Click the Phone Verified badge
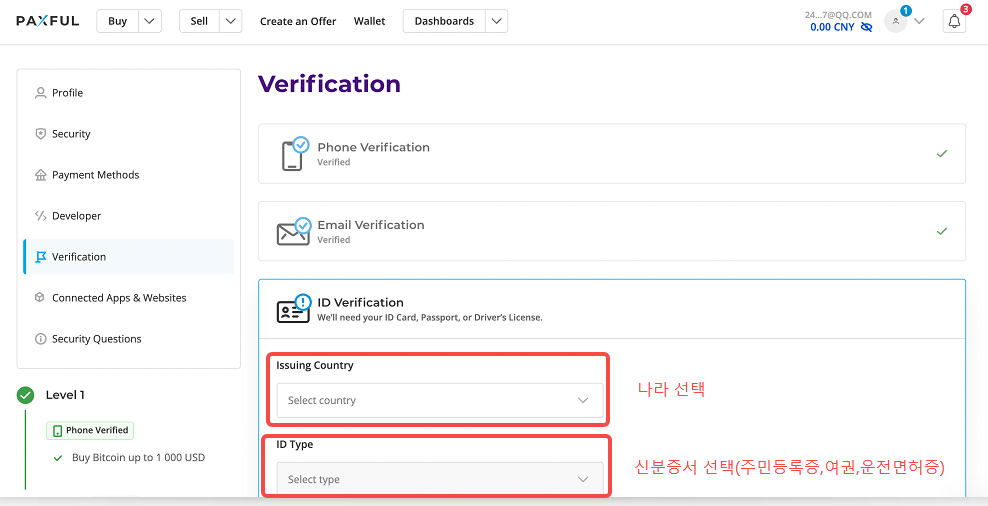988x506 pixels. point(90,430)
